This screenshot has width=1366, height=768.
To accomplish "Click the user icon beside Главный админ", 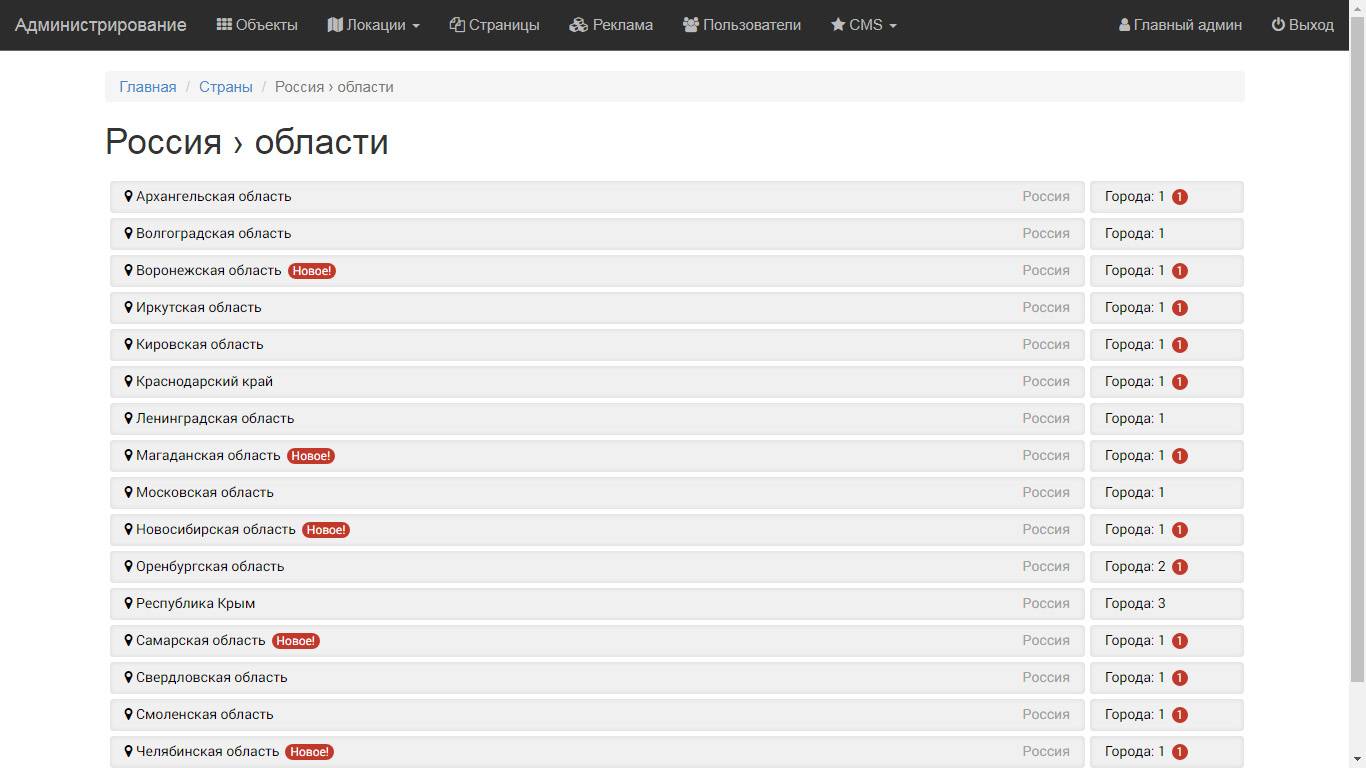I will pyautogui.click(x=1124, y=25).
